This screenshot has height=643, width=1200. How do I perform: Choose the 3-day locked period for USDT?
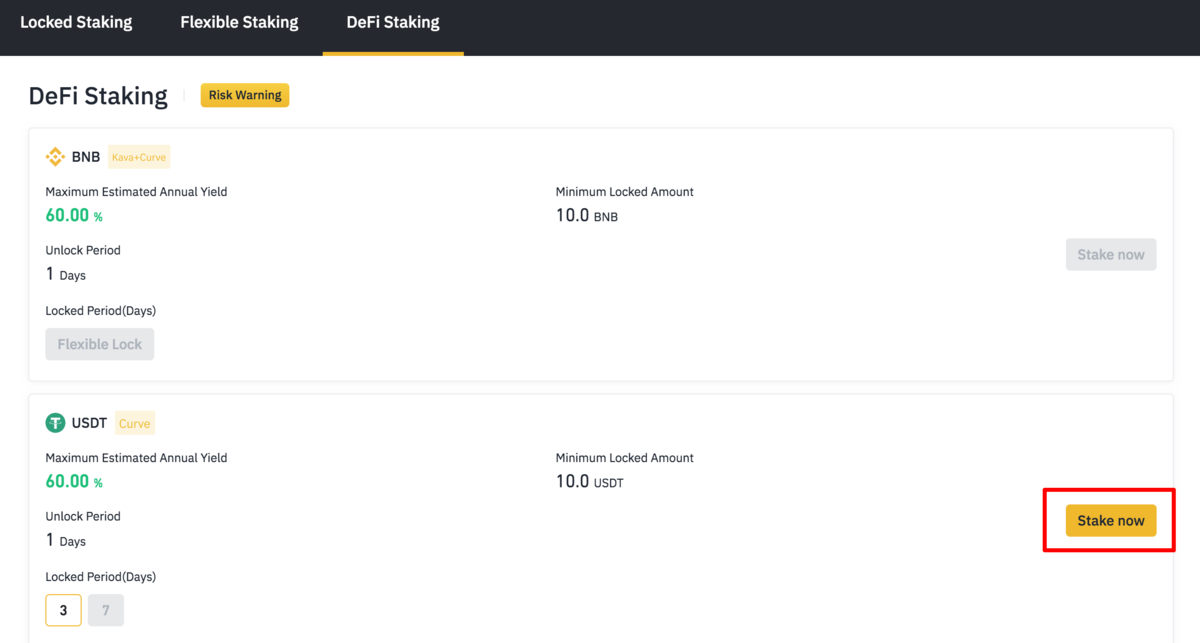coord(64,610)
